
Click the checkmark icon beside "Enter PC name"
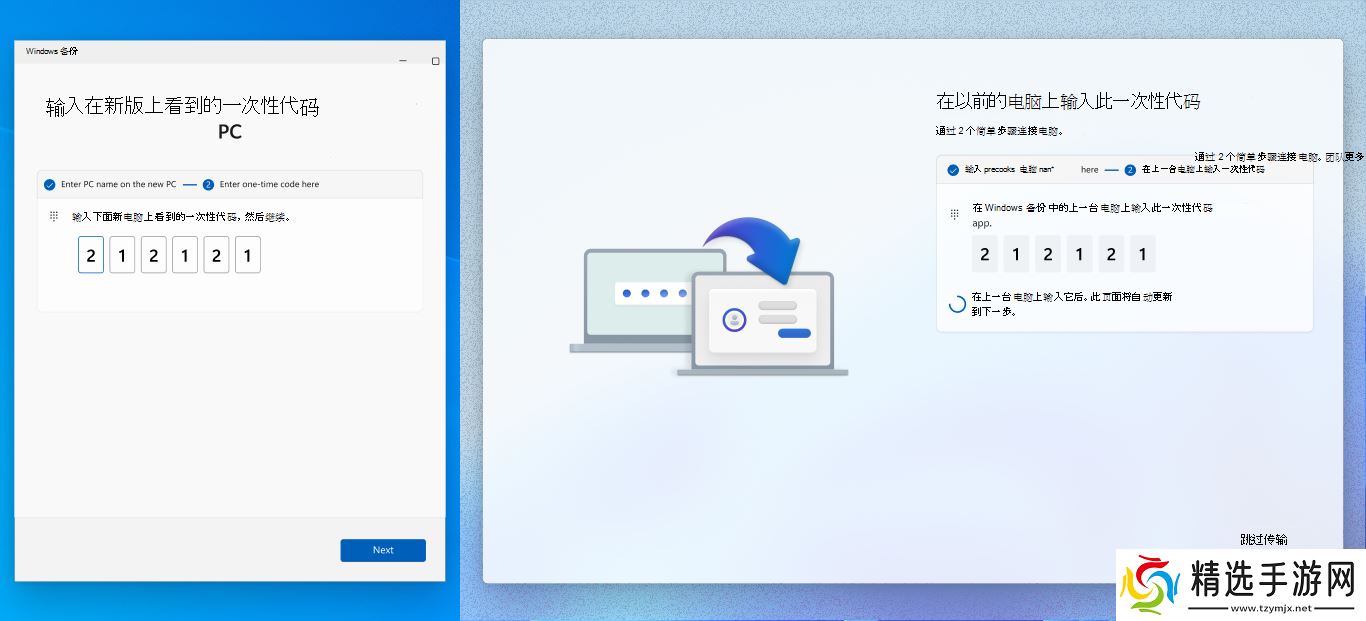49,185
